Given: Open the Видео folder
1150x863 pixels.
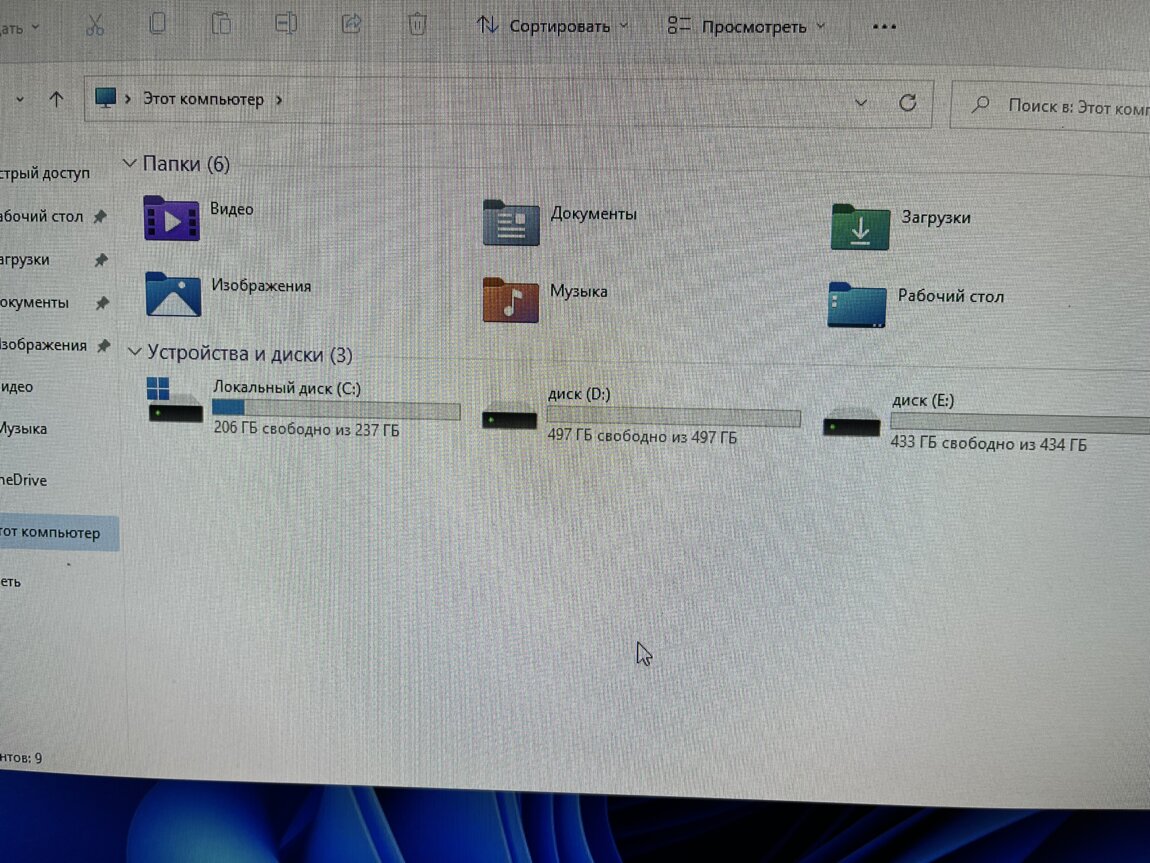Looking at the screenshot, I should tap(173, 217).
